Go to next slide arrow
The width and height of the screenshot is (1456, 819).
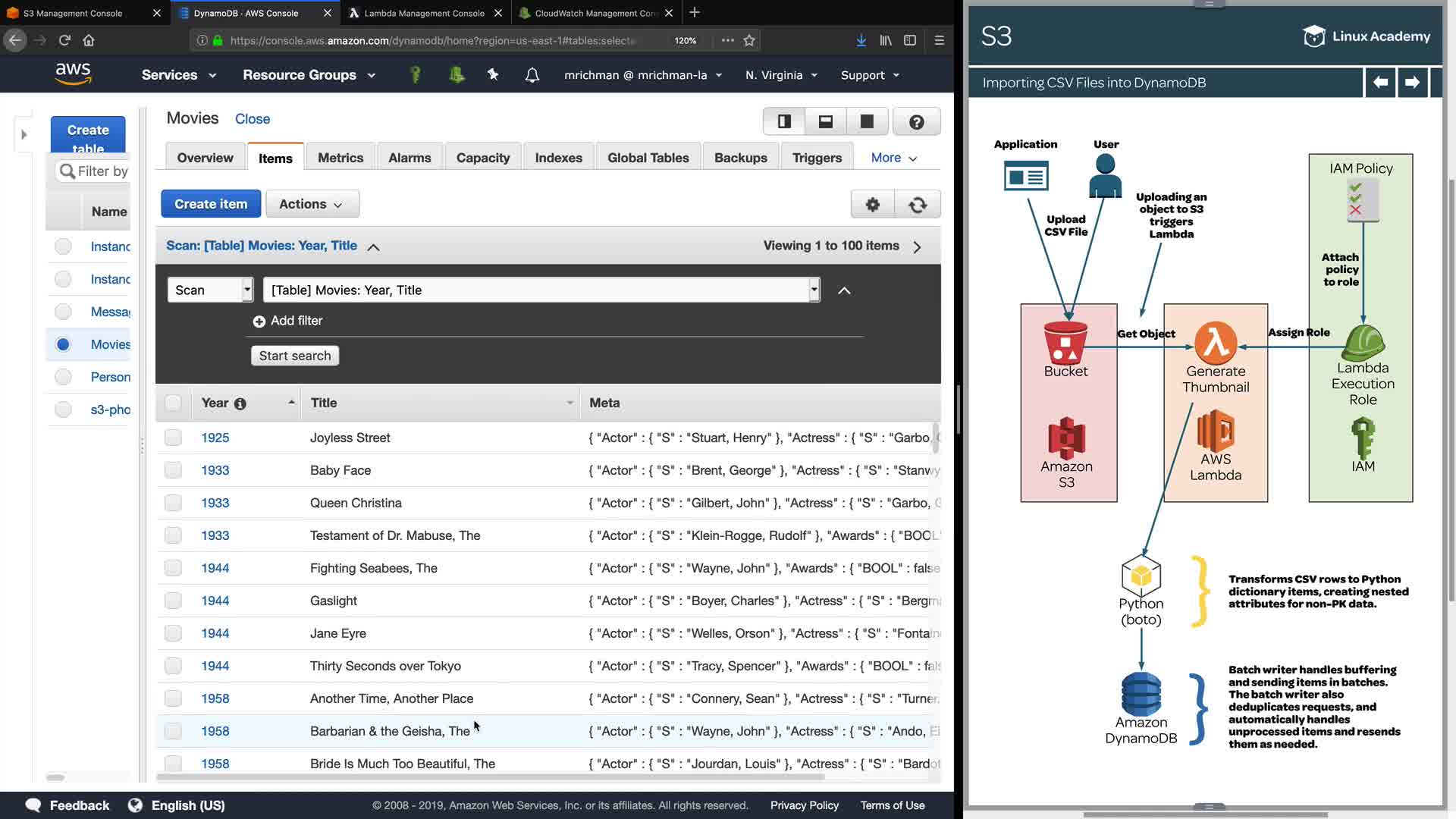[1411, 82]
